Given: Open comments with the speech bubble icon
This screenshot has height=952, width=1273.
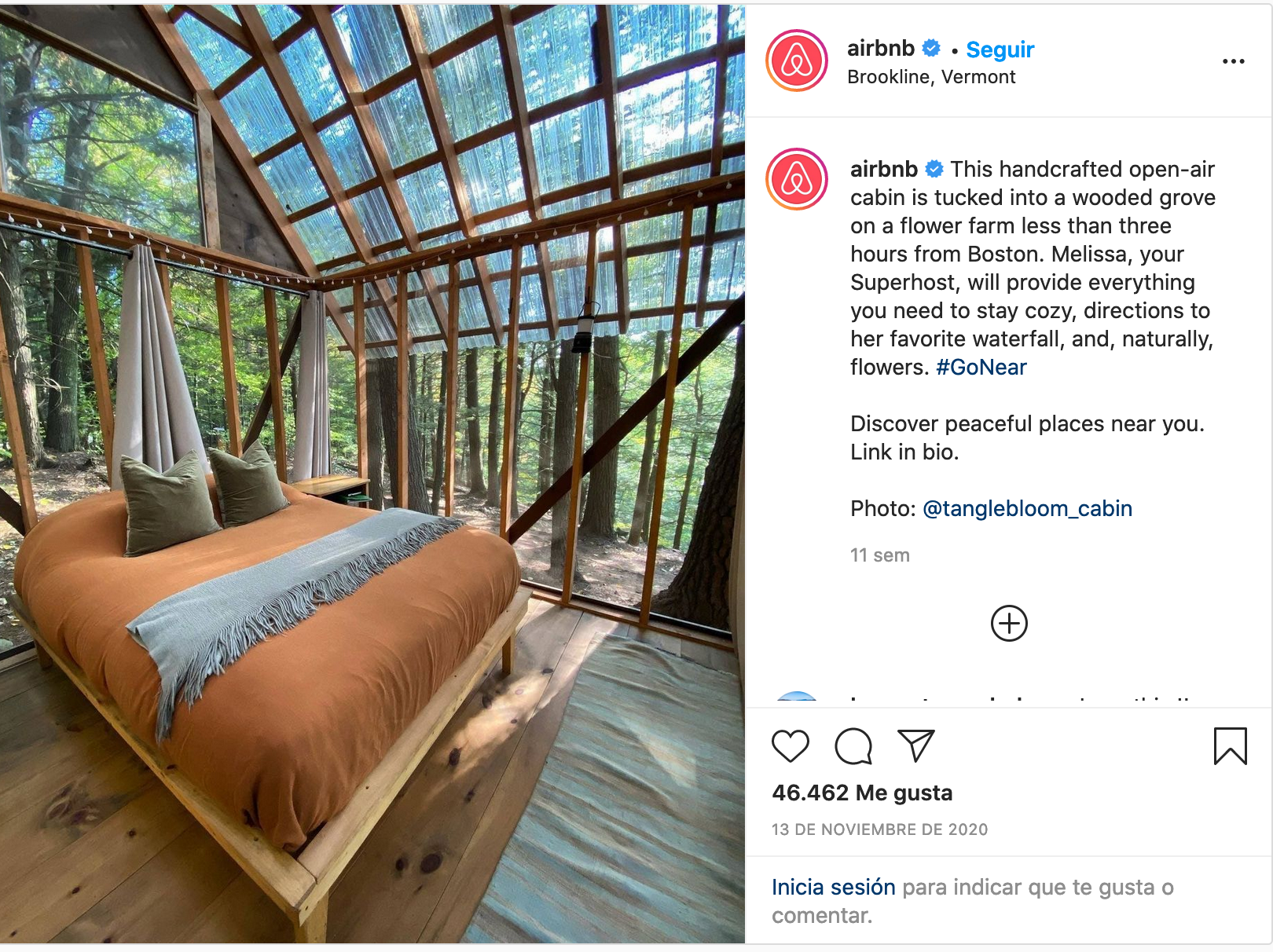Looking at the screenshot, I should [x=853, y=746].
